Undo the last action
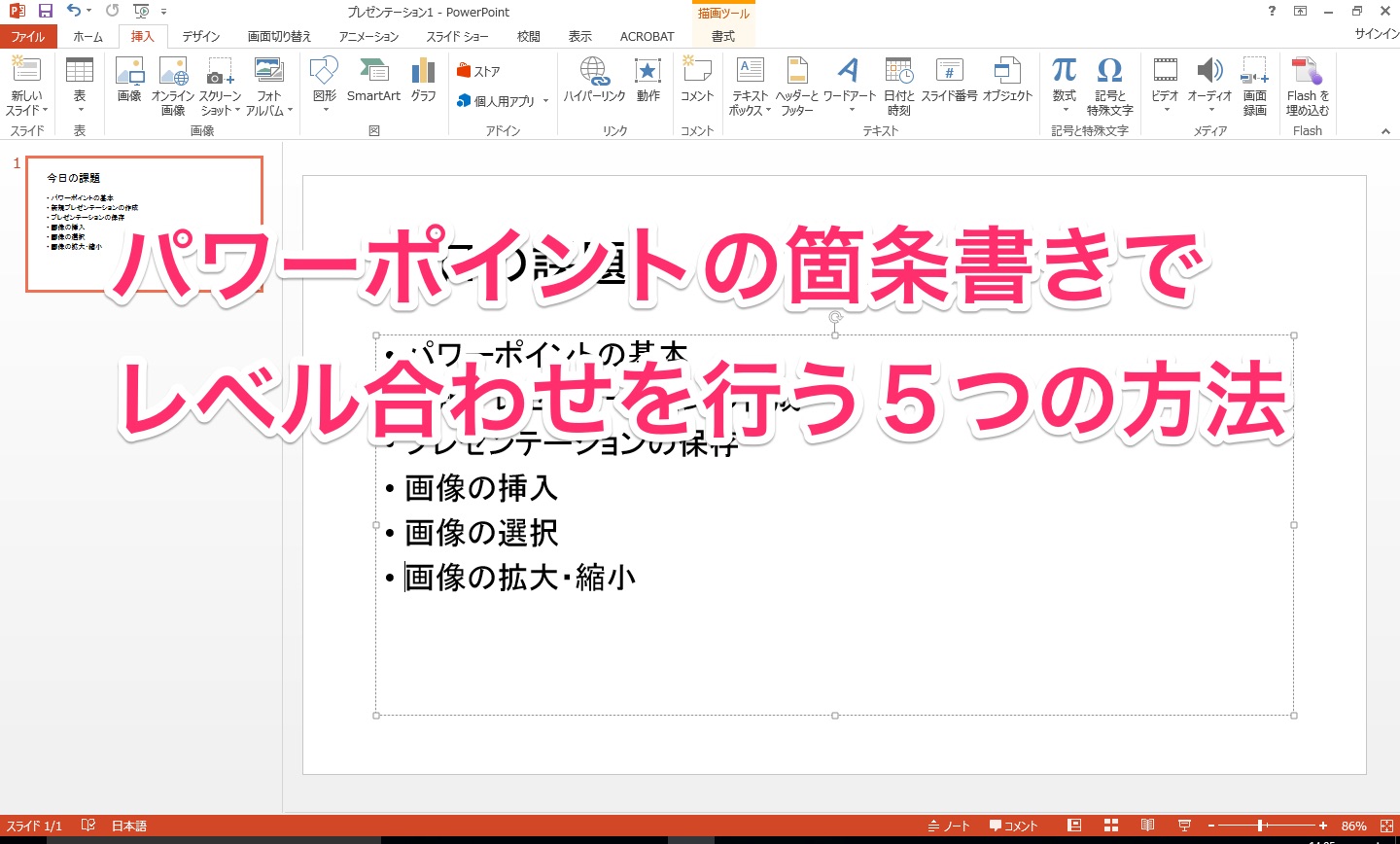Image resolution: width=1400 pixels, height=844 pixels. click(x=74, y=11)
